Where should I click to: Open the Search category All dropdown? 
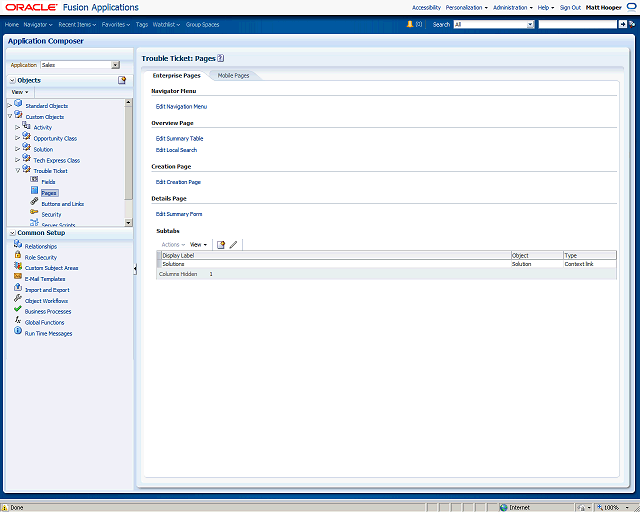point(530,24)
